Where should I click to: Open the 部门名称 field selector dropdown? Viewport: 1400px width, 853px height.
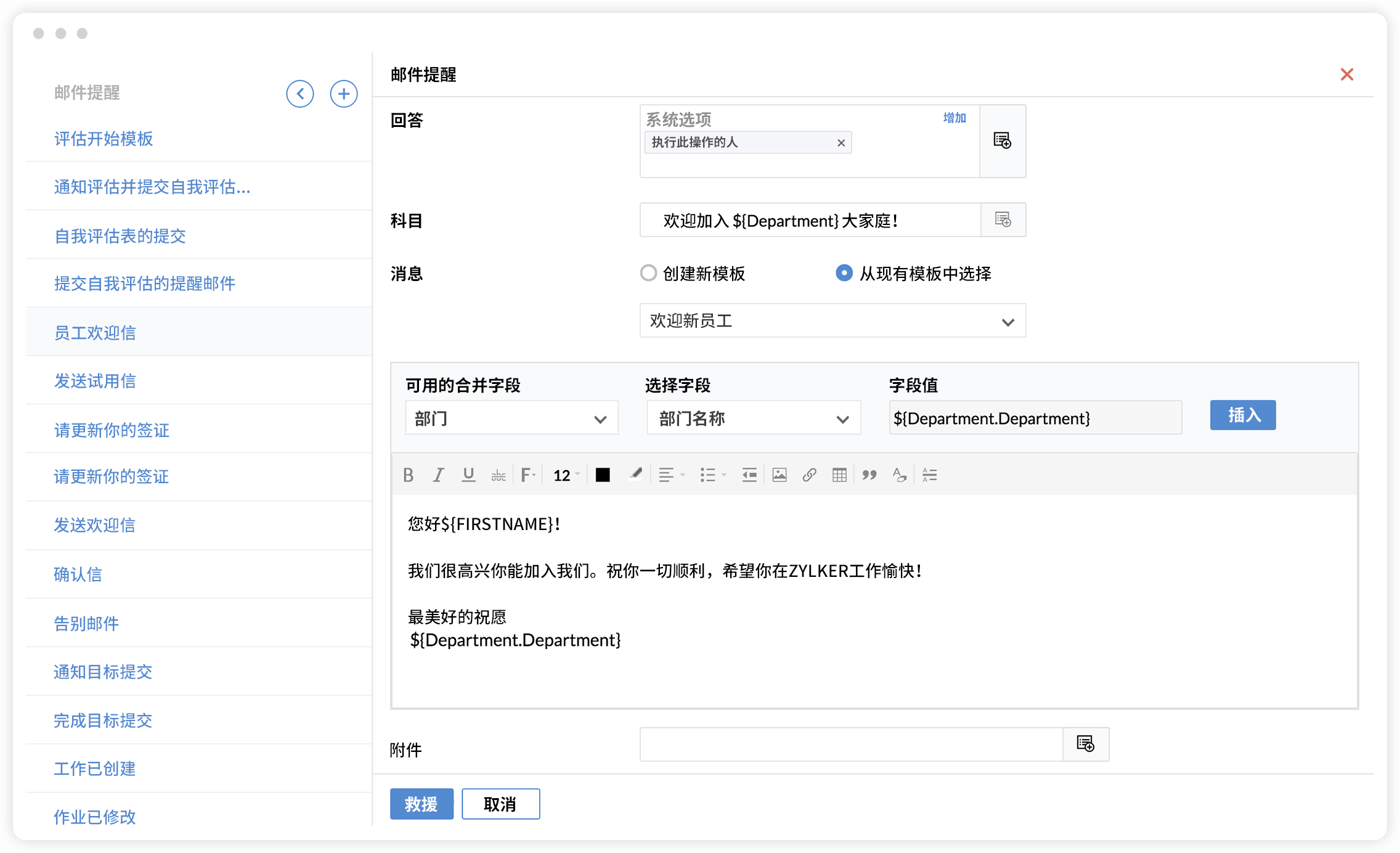click(x=753, y=418)
